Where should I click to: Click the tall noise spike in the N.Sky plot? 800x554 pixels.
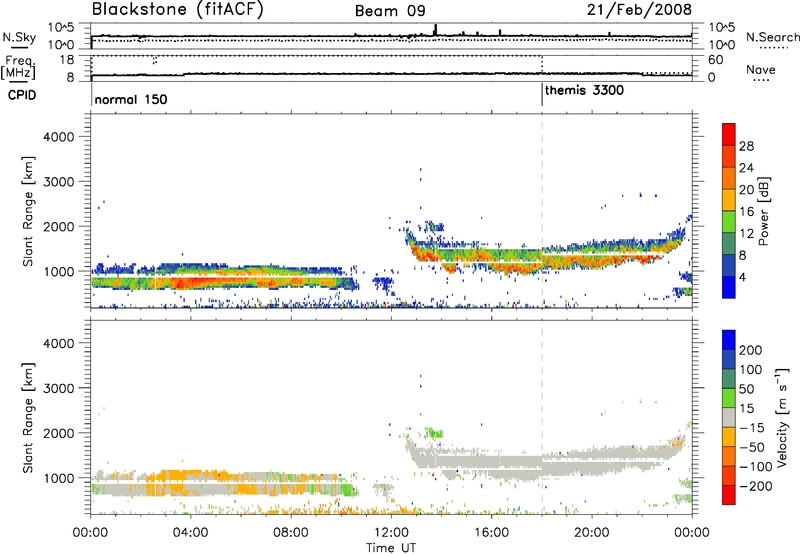point(435,30)
